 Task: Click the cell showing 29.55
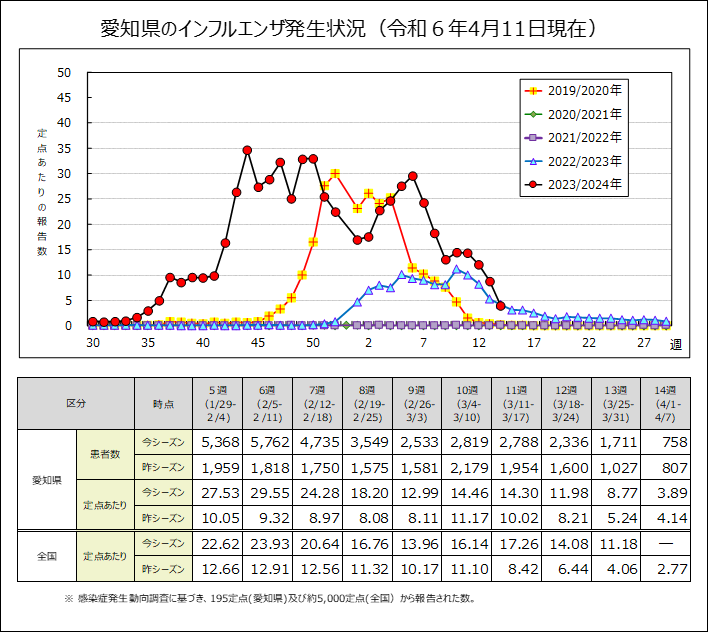268,493
